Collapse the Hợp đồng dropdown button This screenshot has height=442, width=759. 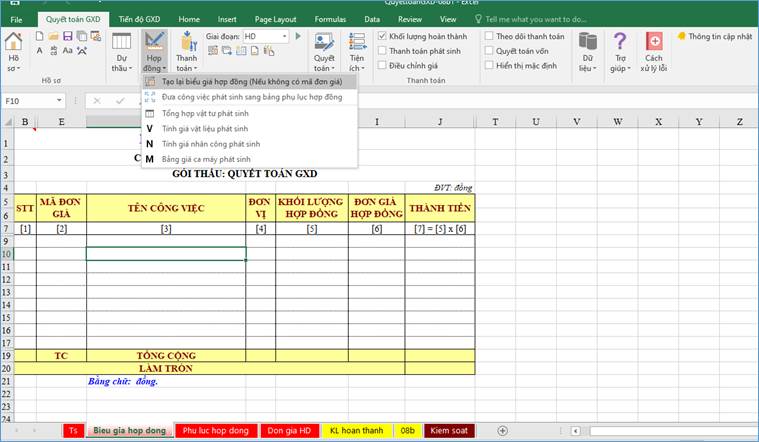pyautogui.click(x=154, y=50)
